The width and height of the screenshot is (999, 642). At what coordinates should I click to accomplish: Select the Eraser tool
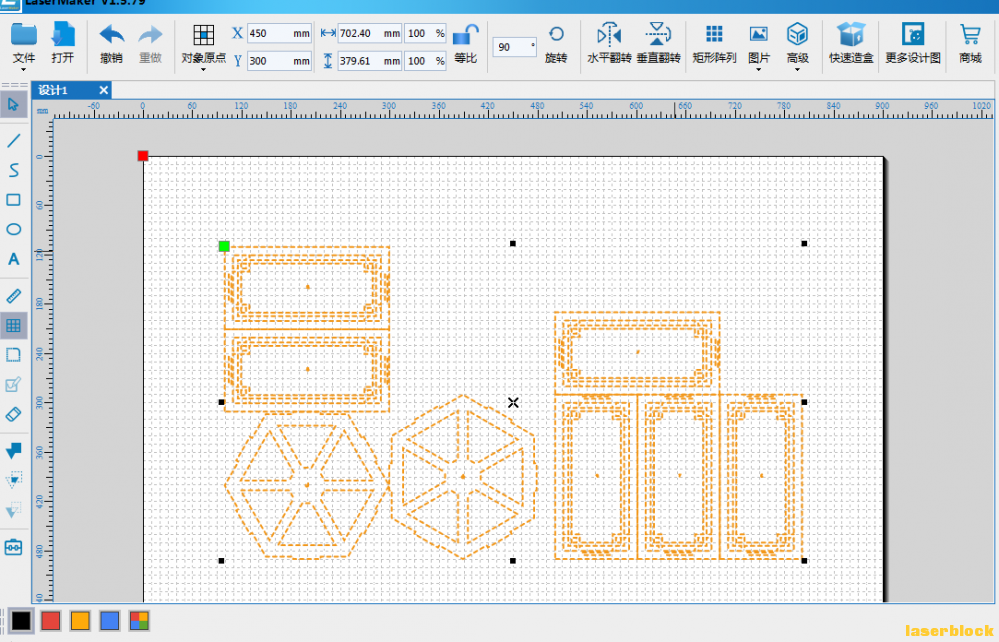13,415
